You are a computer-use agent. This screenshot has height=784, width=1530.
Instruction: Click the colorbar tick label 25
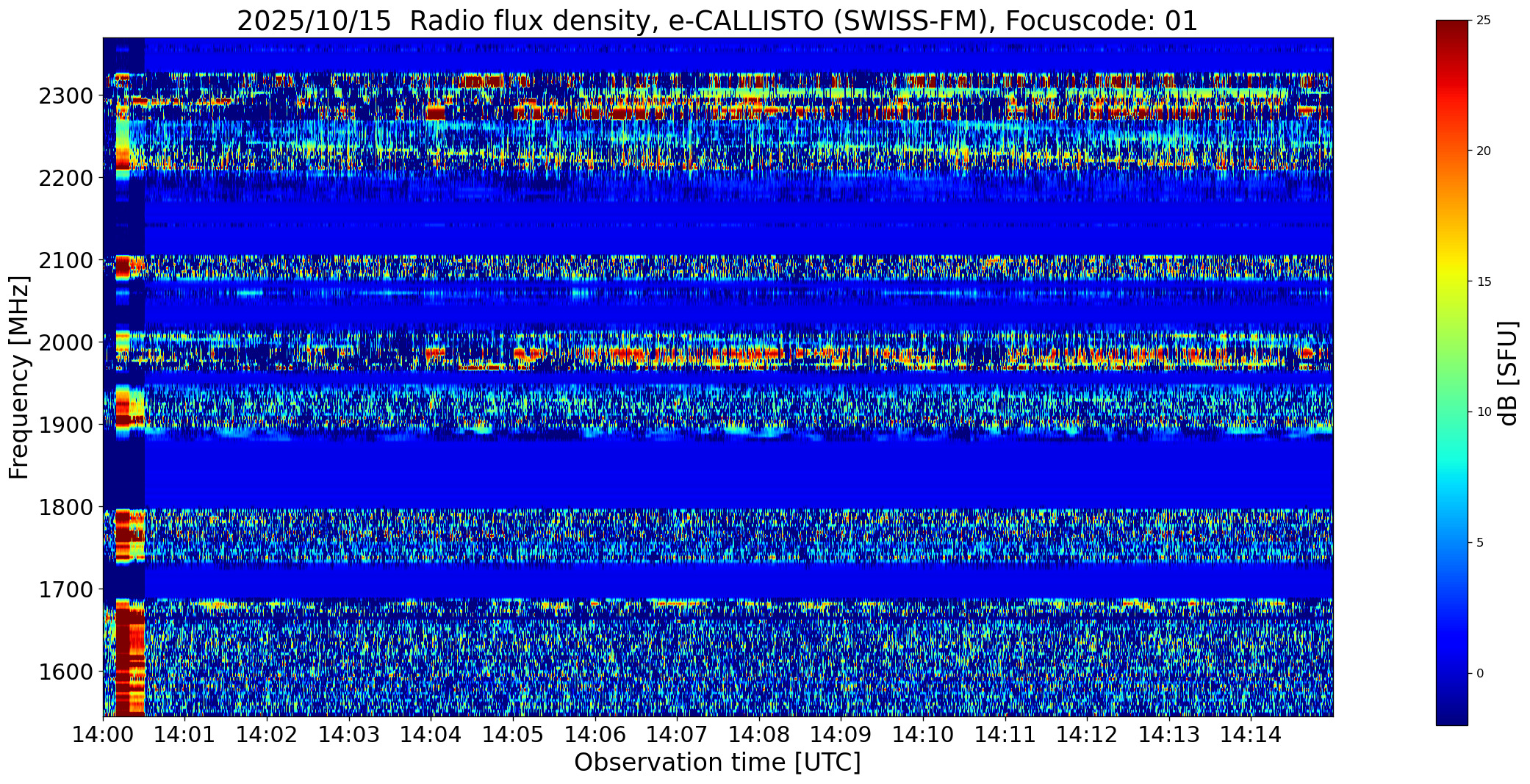coord(1484,21)
